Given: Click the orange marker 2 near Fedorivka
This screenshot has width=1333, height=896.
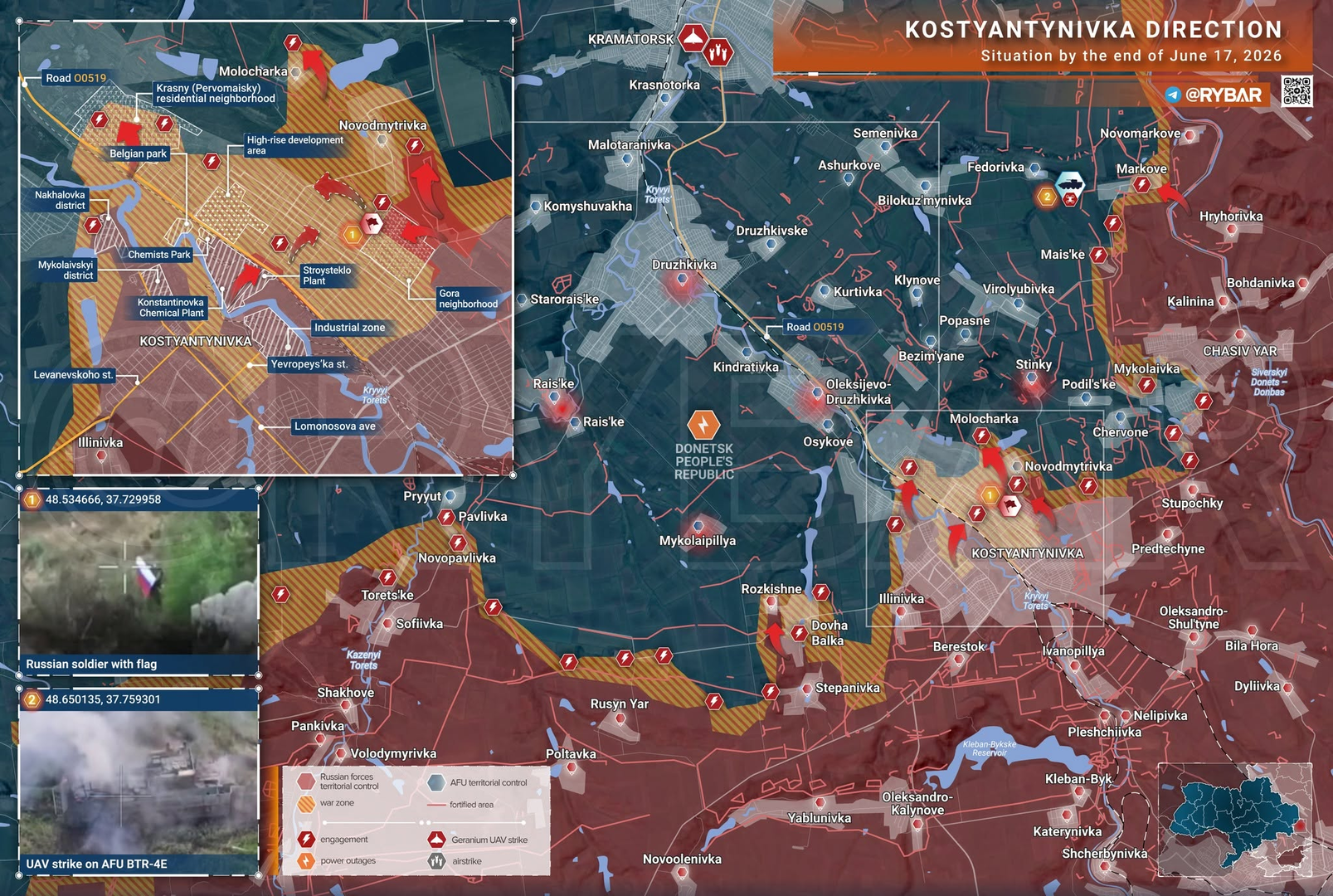Looking at the screenshot, I should pyautogui.click(x=1047, y=197).
